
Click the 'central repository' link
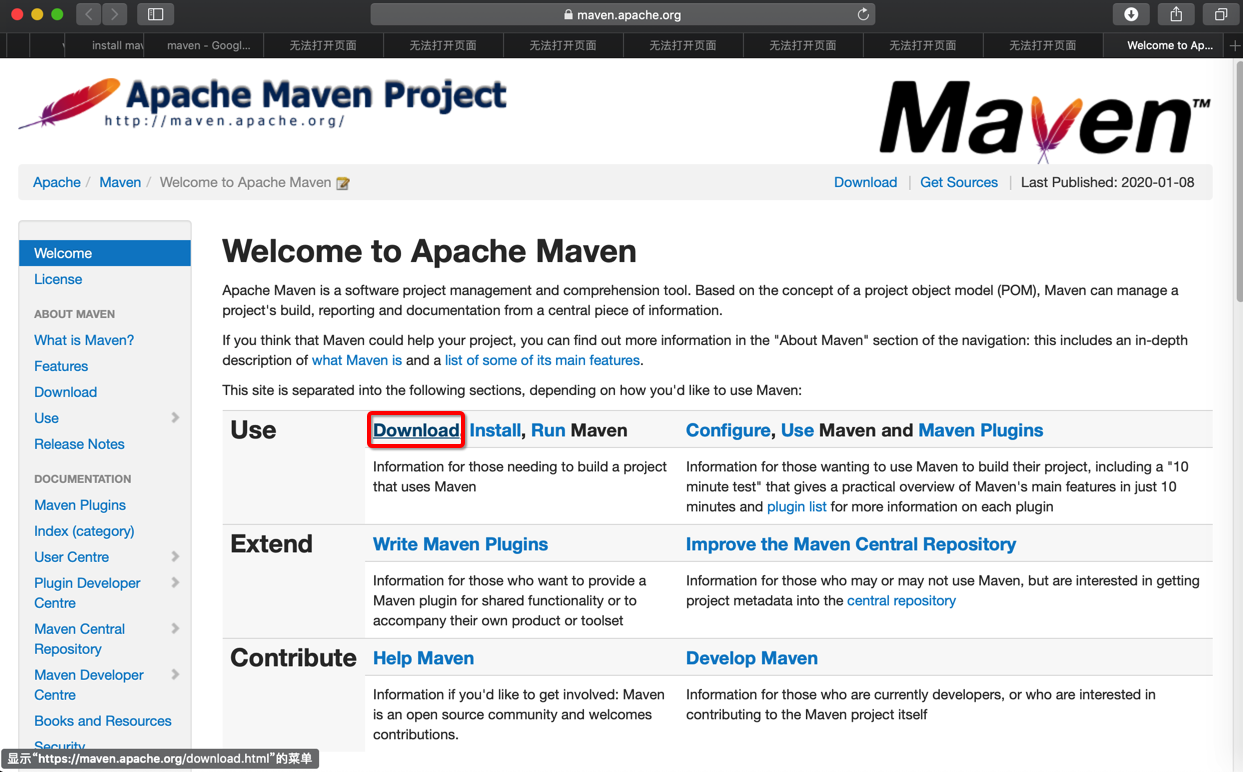[901, 601]
